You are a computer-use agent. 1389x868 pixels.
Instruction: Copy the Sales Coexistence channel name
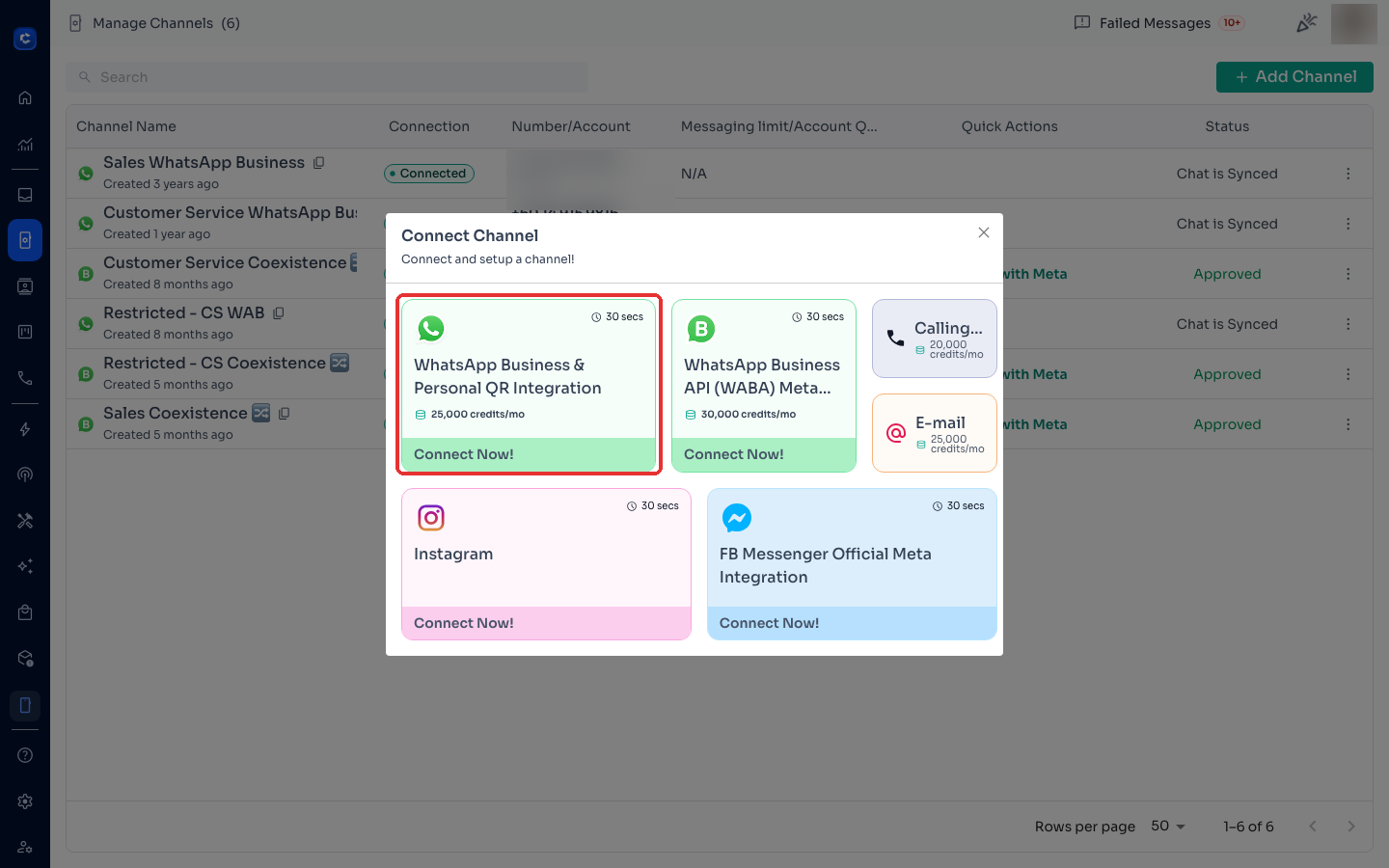coord(284,414)
